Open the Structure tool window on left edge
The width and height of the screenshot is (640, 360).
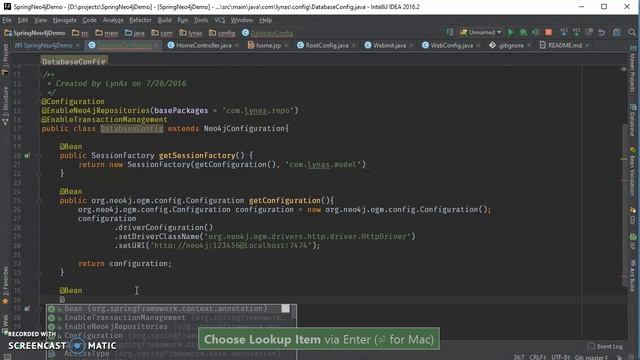(5, 106)
